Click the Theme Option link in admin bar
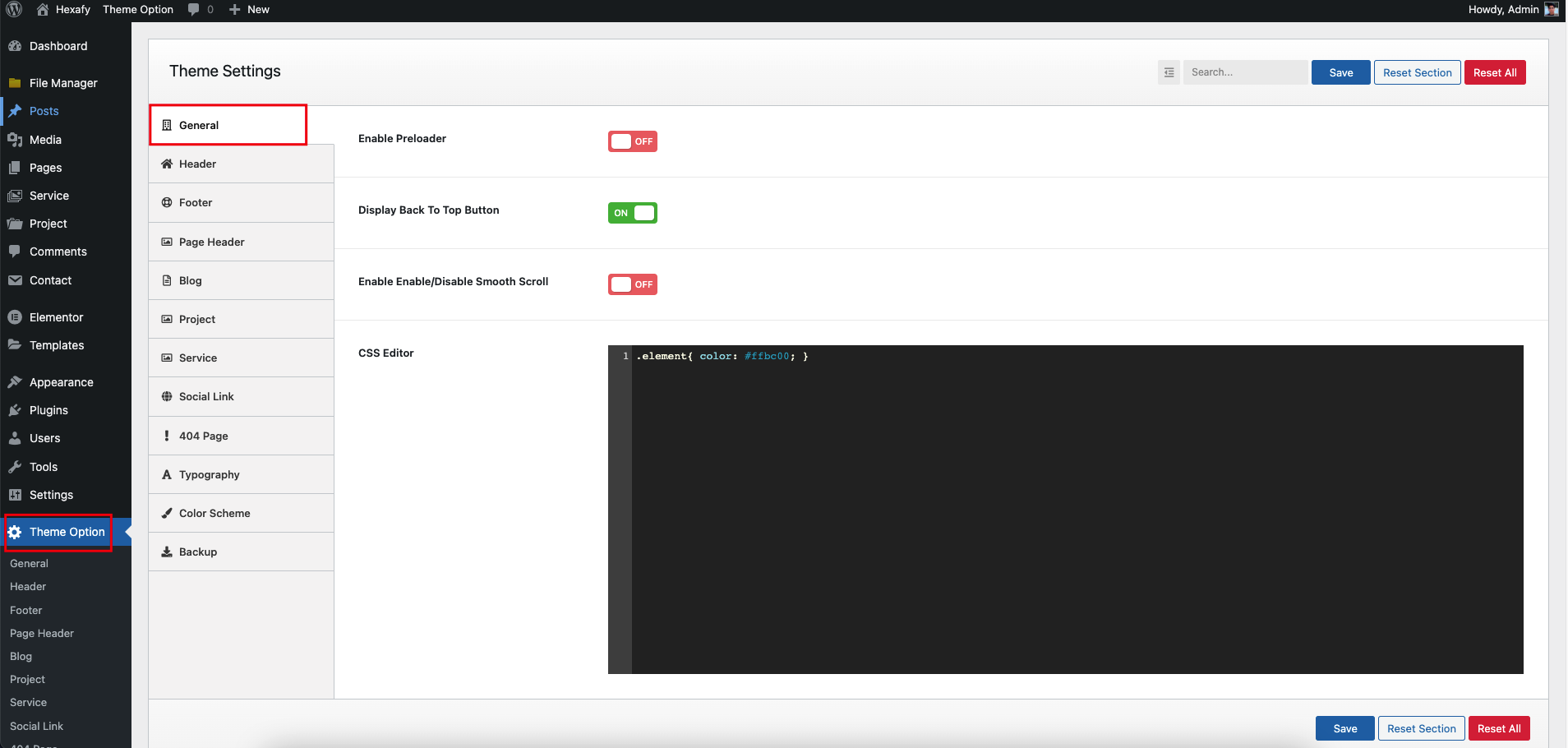 pos(138,9)
